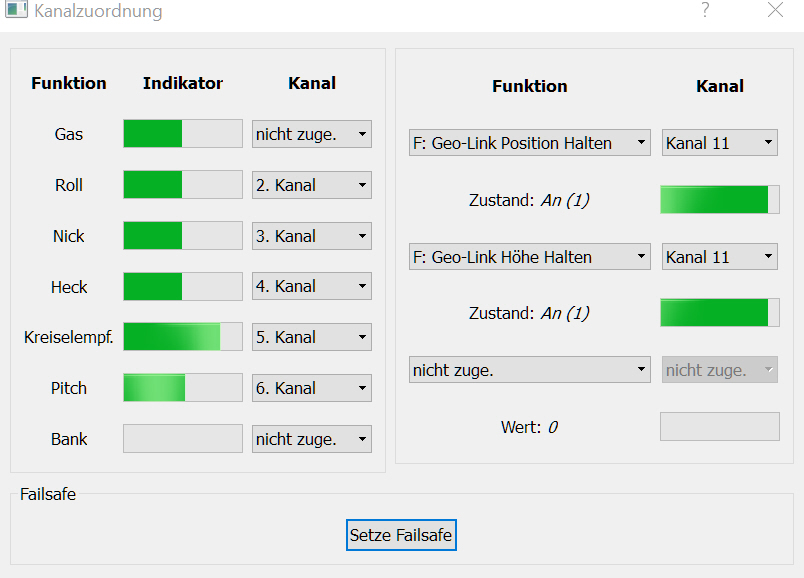Click the empty Wert value field
Viewport: 804px width, 578px height.
click(719, 427)
